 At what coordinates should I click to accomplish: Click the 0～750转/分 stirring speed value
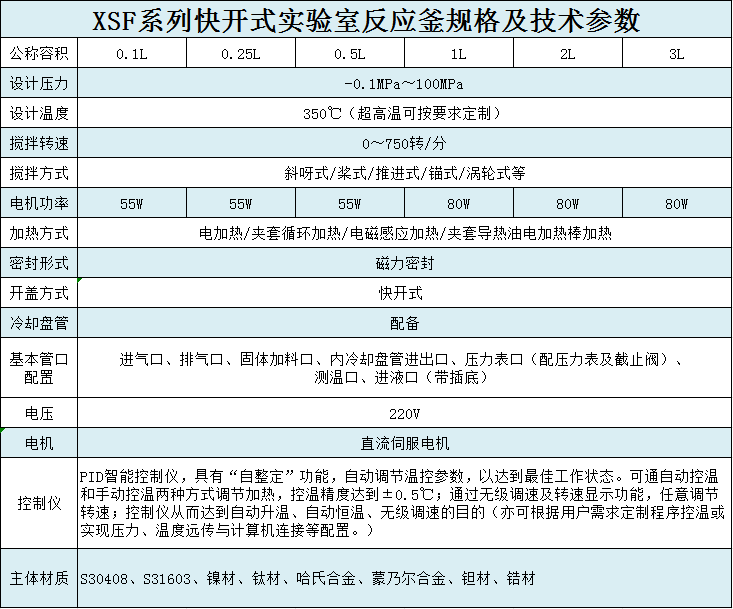click(404, 143)
